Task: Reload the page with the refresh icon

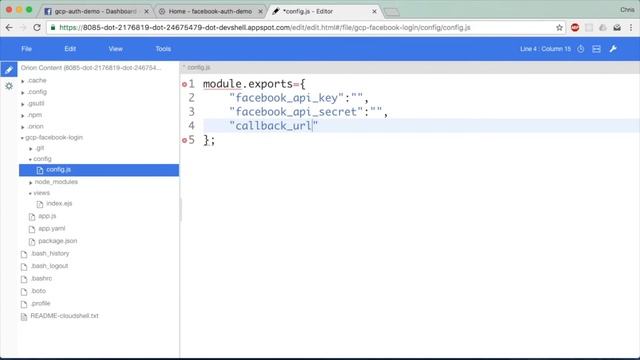Action: (x=37, y=28)
